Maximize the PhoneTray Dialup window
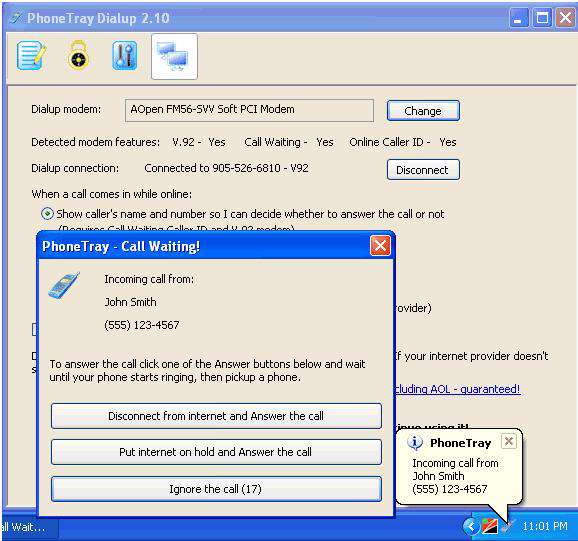The width and height of the screenshot is (578, 541). (x=542, y=18)
